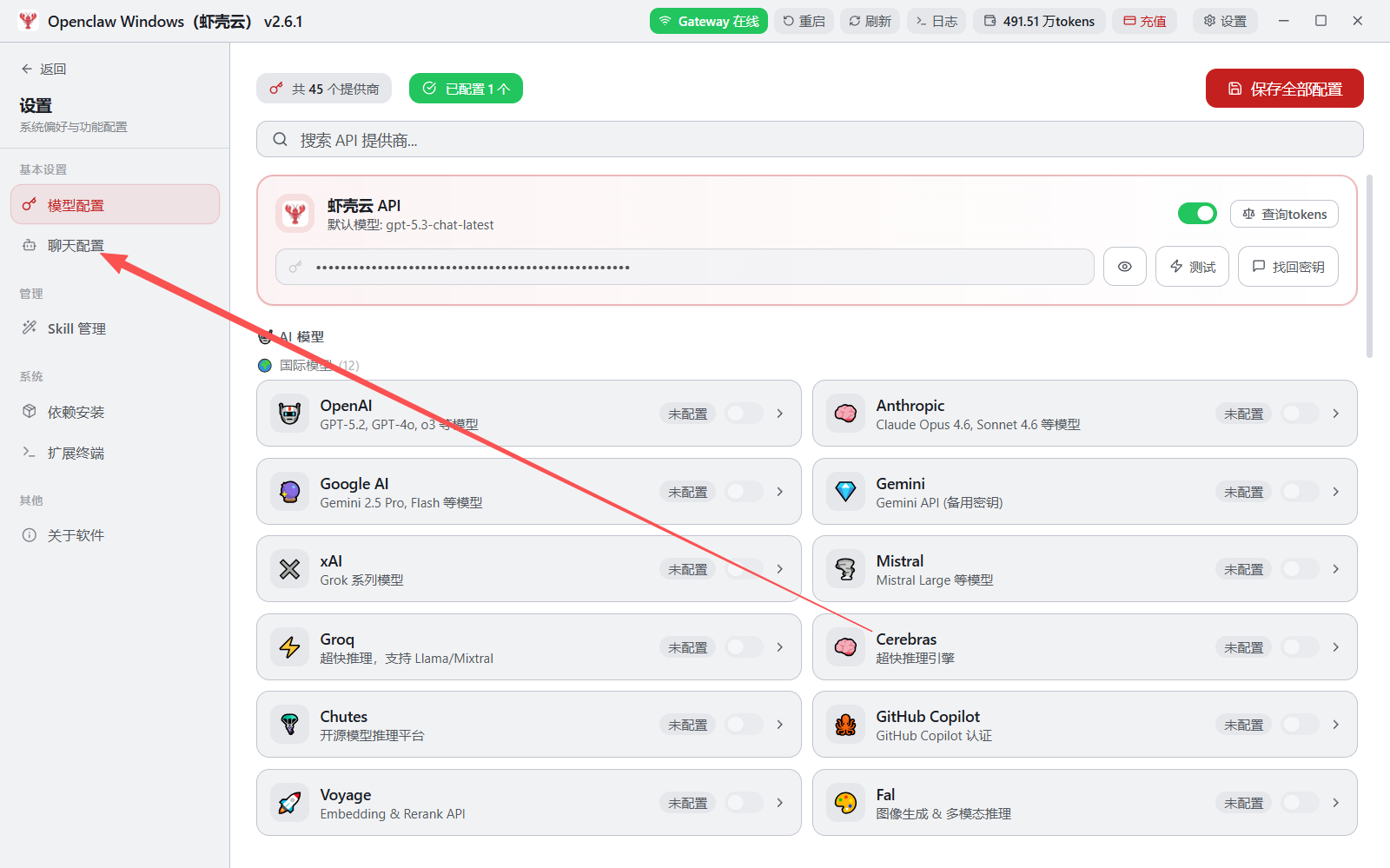This screenshot has height=868, width=1390.
Task: Click the Cerebras brain icon
Action: [845, 647]
